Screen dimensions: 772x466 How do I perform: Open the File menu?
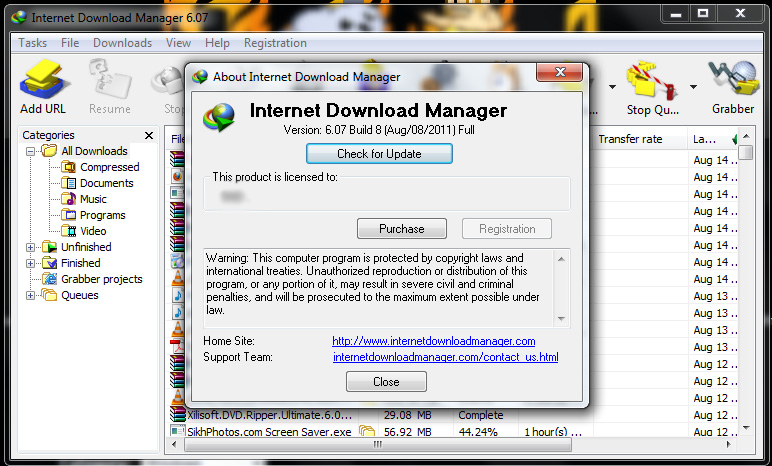pyautogui.click(x=70, y=43)
